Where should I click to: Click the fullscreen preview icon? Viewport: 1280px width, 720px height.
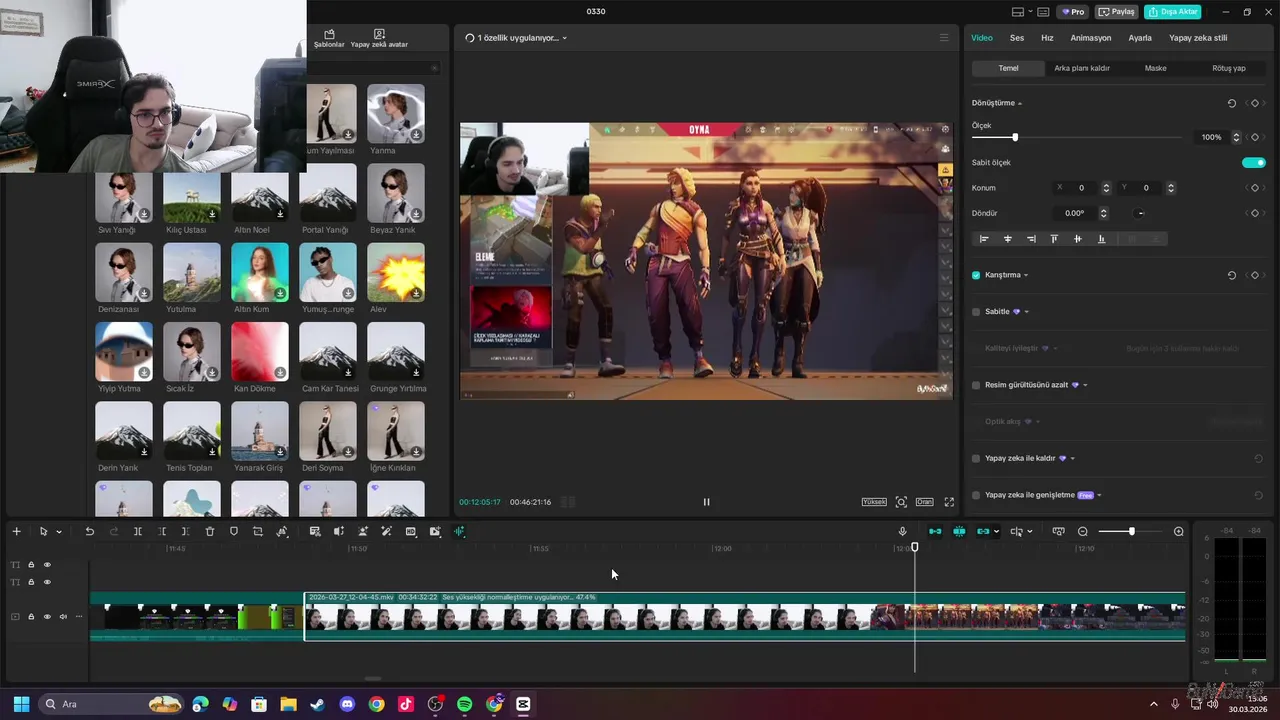coord(949,502)
